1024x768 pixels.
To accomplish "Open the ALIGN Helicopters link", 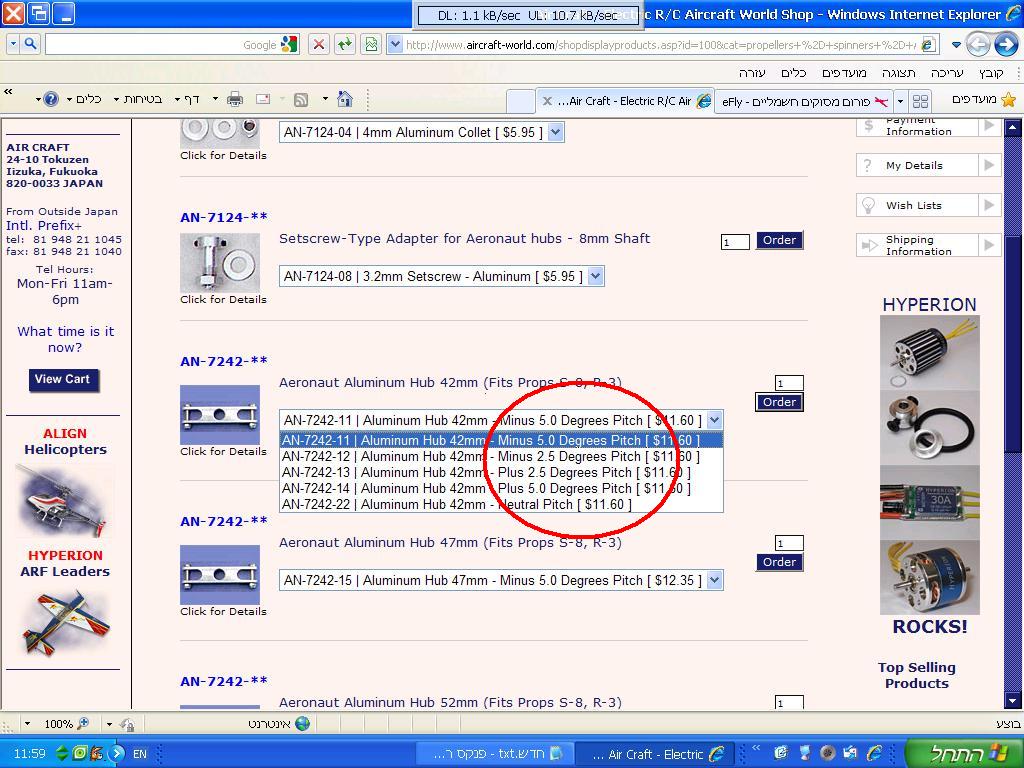I will click(x=65, y=441).
